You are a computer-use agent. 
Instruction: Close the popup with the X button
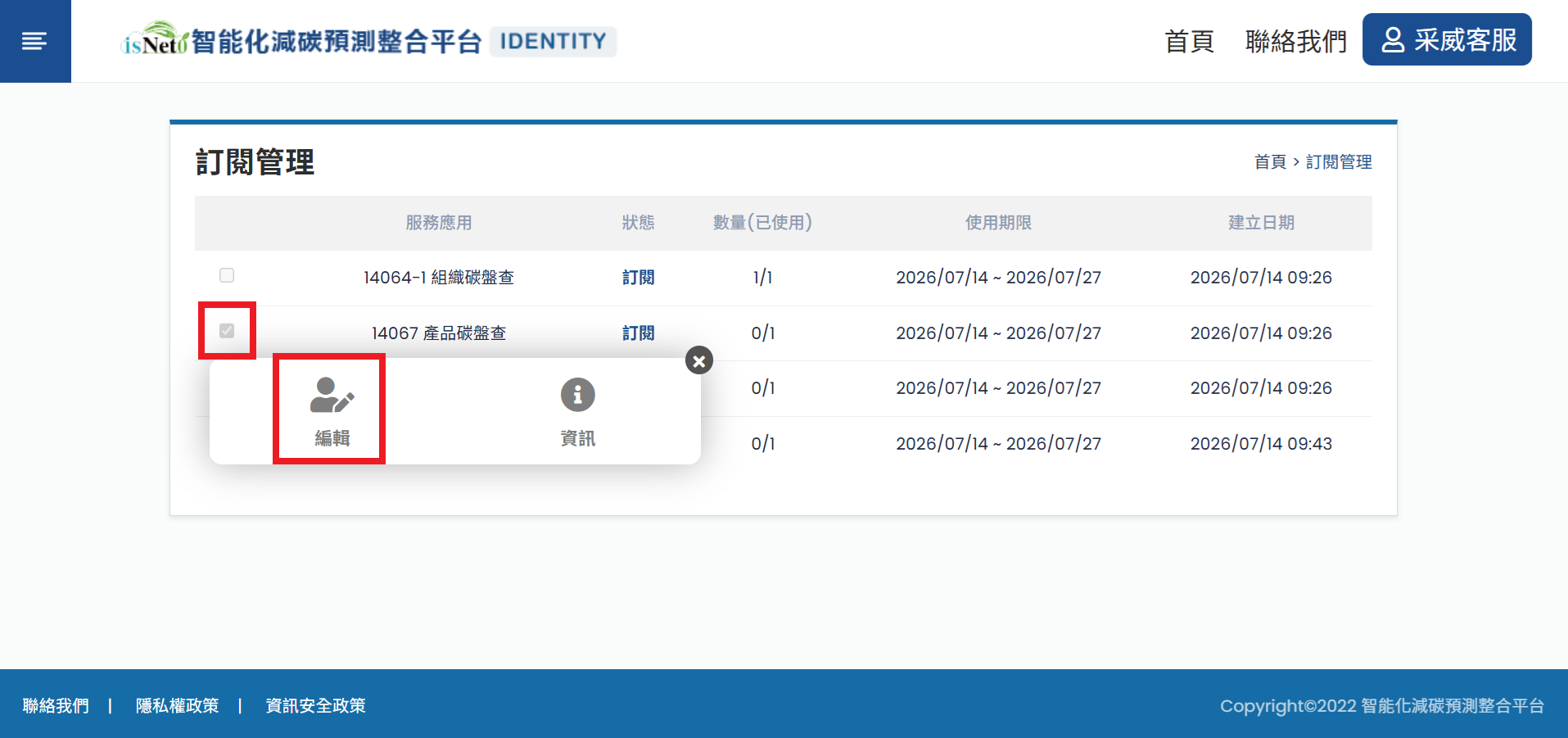tap(698, 360)
